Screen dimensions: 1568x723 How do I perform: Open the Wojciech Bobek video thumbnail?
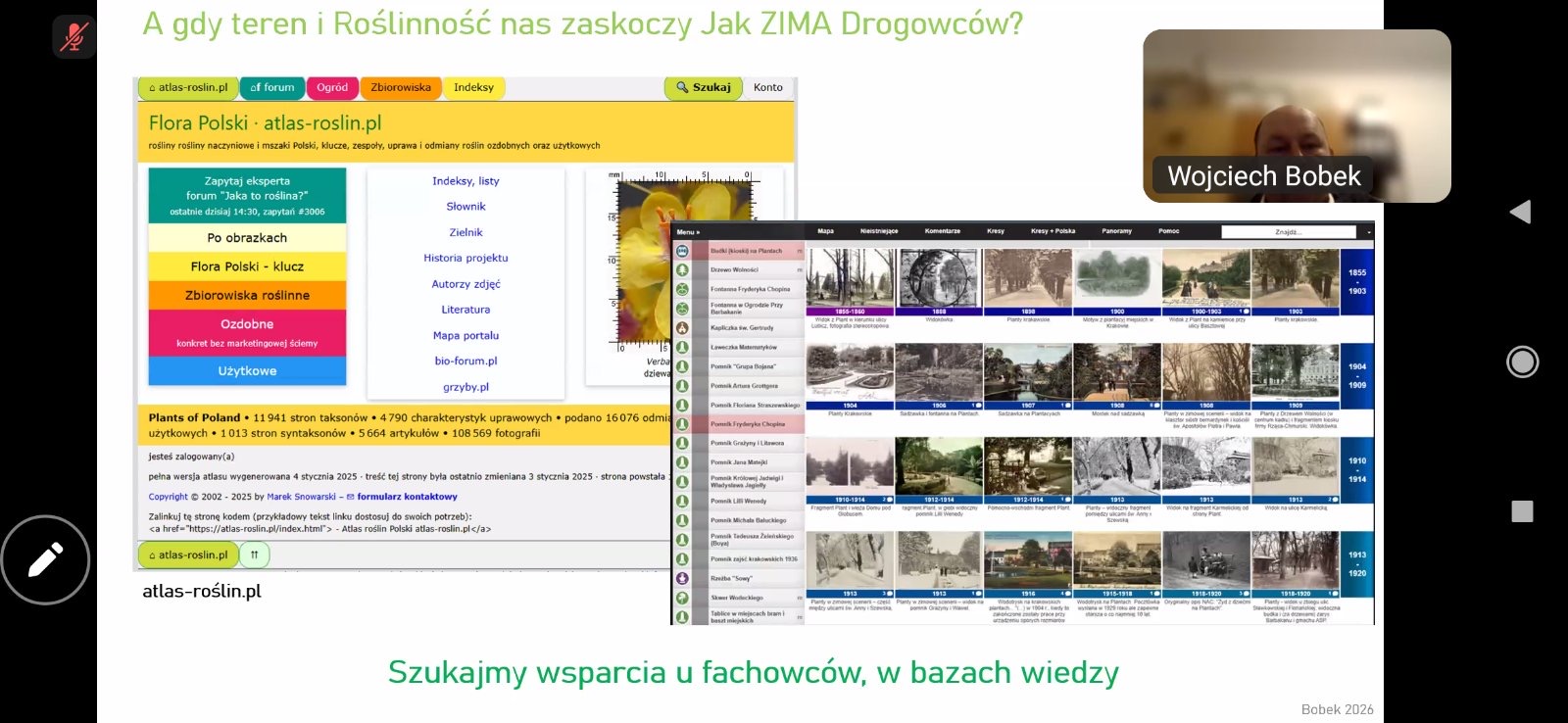pos(1296,116)
